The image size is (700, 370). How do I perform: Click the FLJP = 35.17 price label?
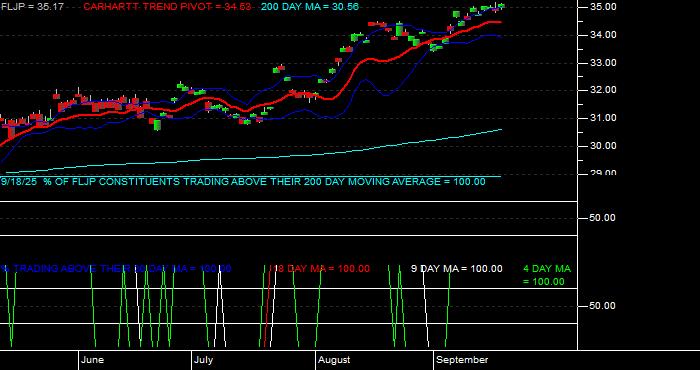[x=32, y=7]
